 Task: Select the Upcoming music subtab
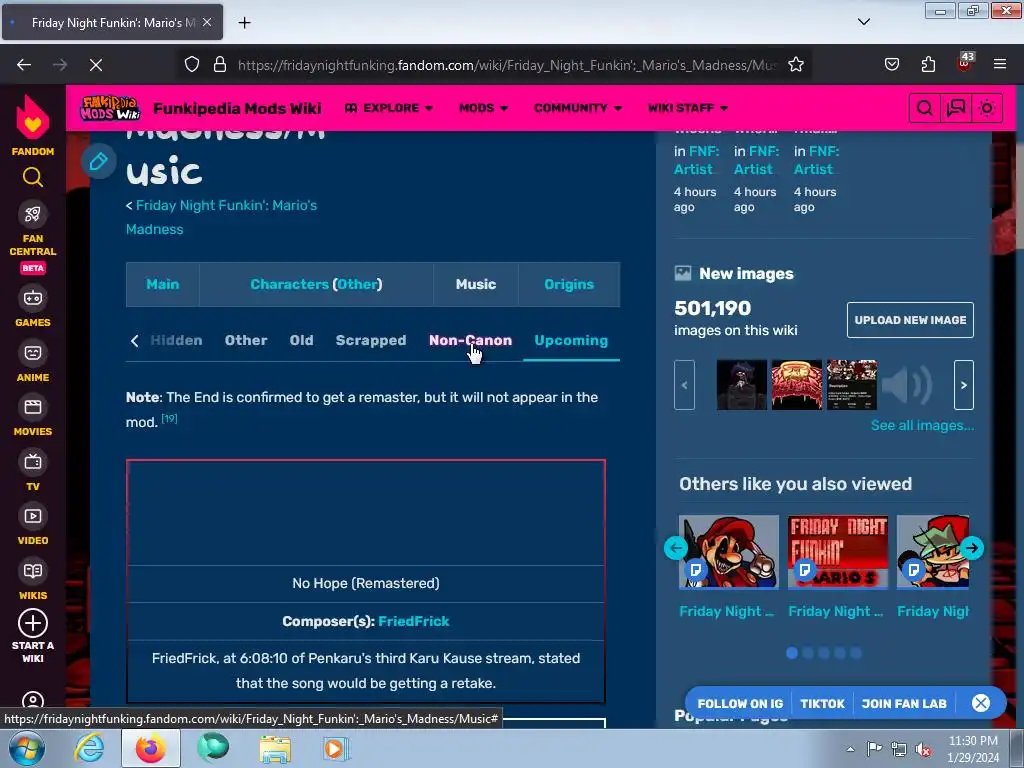(x=571, y=340)
